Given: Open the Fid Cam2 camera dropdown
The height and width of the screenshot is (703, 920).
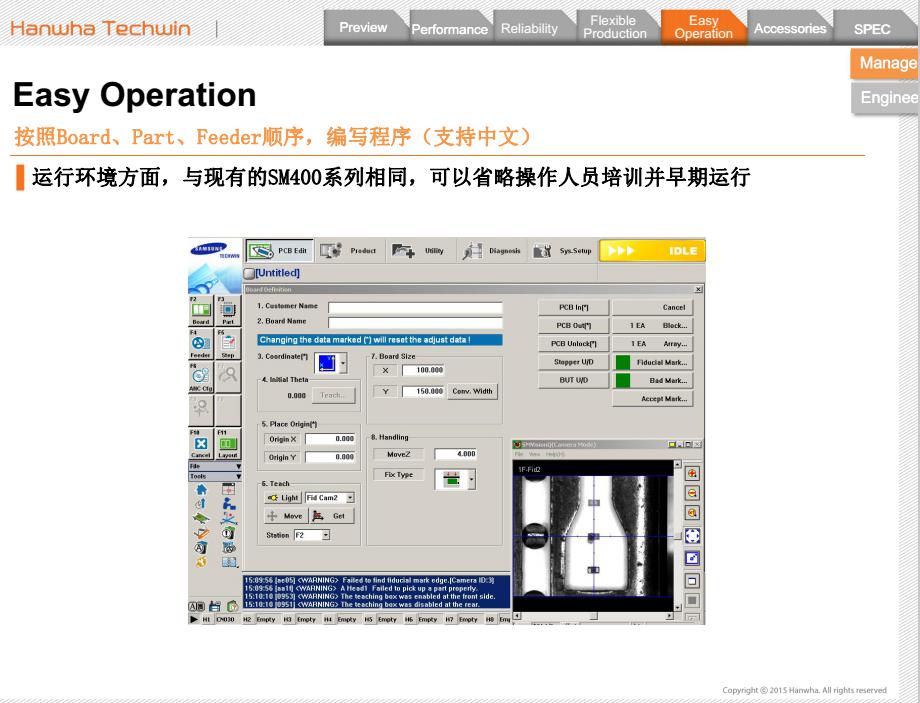Looking at the screenshot, I should pyautogui.click(x=350, y=497).
